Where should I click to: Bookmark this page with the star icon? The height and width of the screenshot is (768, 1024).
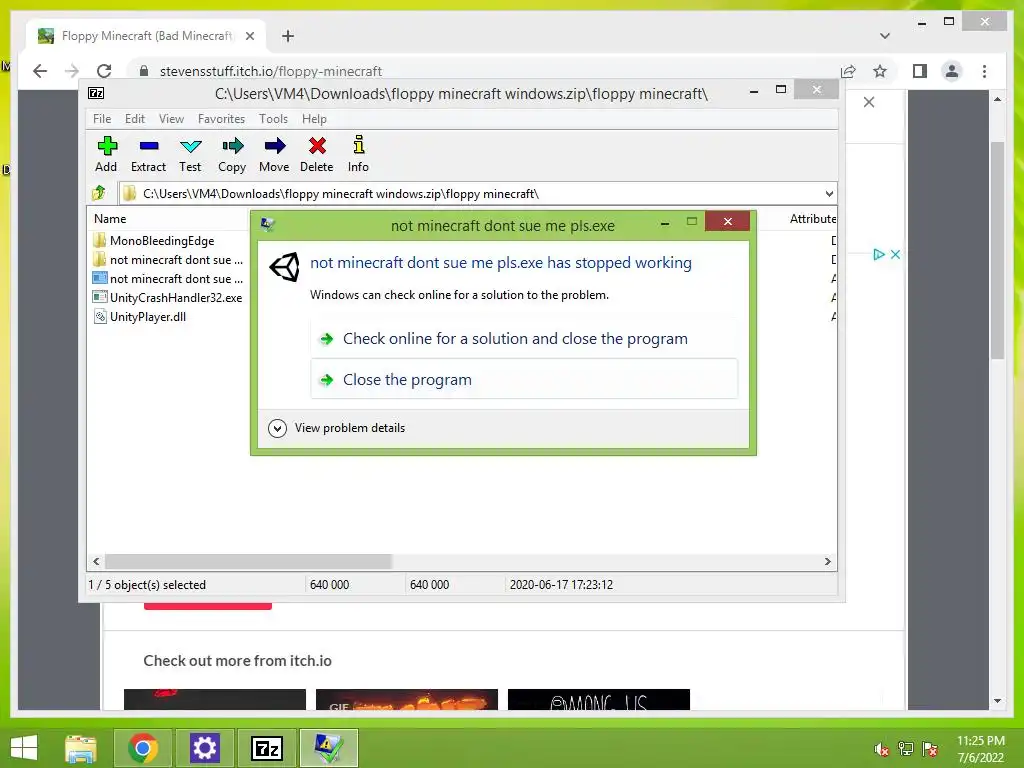click(x=880, y=71)
